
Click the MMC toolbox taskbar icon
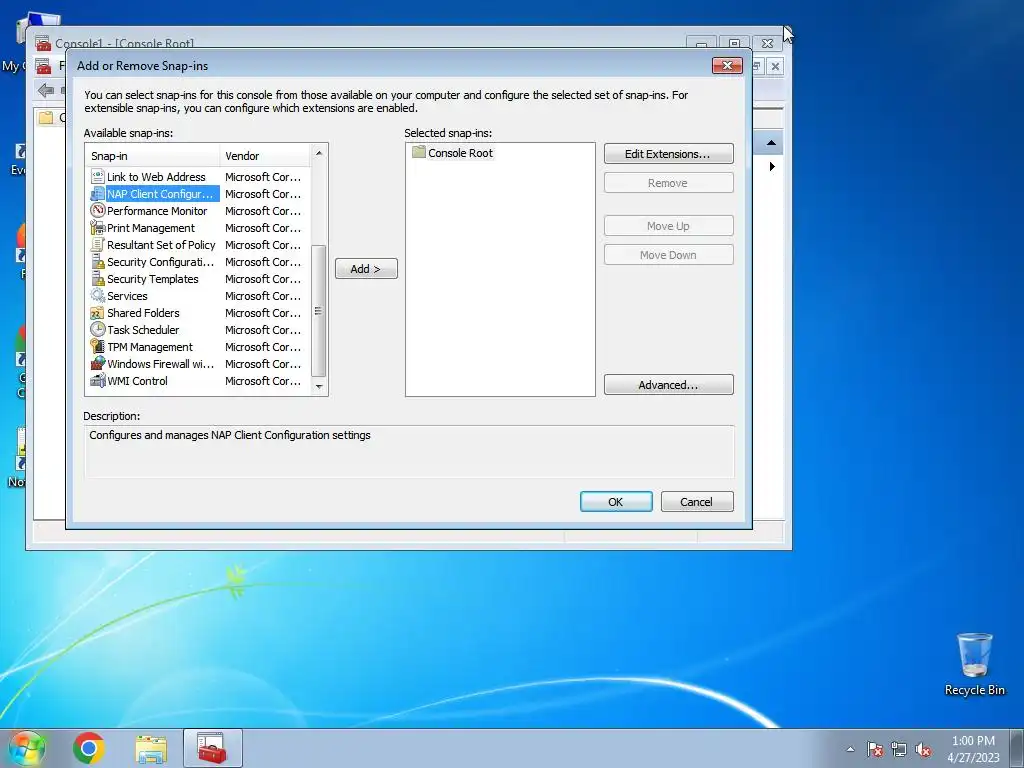212,748
